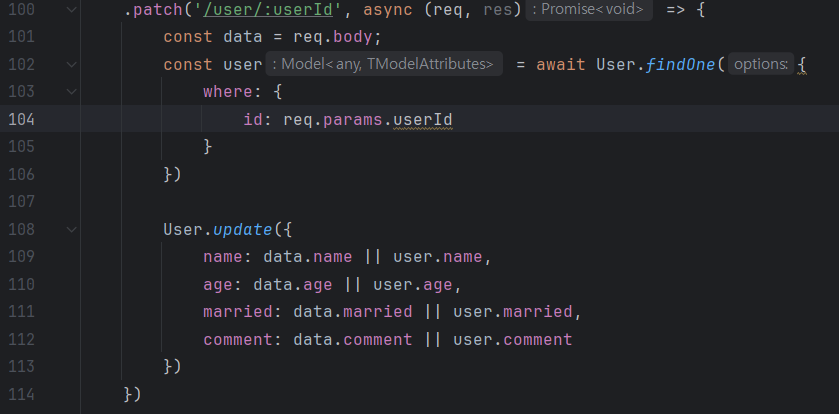Click the update method on line 108
The width and height of the screenshot is (839, 414).
click(x=243, y=230)
